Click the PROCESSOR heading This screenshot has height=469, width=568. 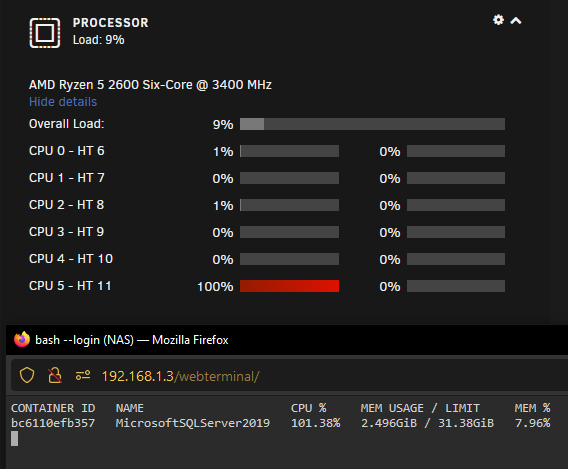[x=110, y=23]
